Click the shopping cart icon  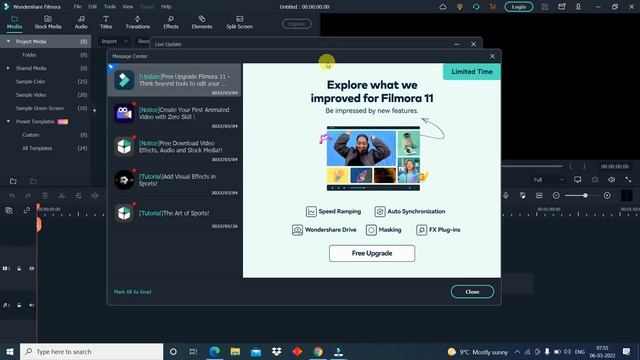tap(492, 7)
